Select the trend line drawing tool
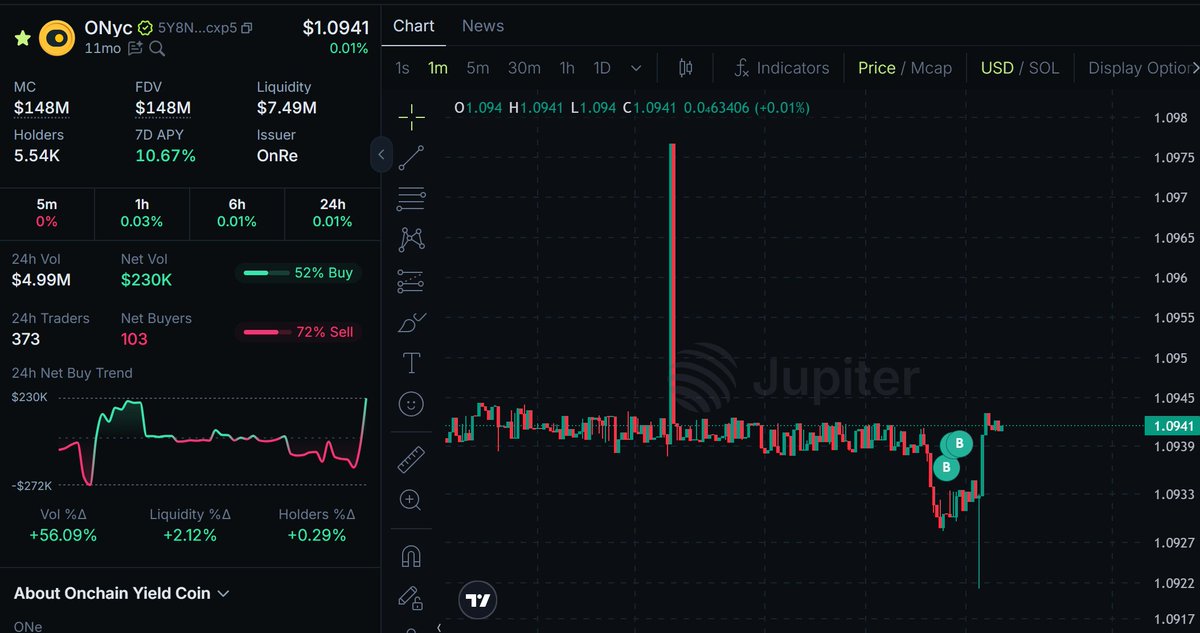Image resolution: width=1200 pixels, height=633 pixels. click(x=411, y=157)
